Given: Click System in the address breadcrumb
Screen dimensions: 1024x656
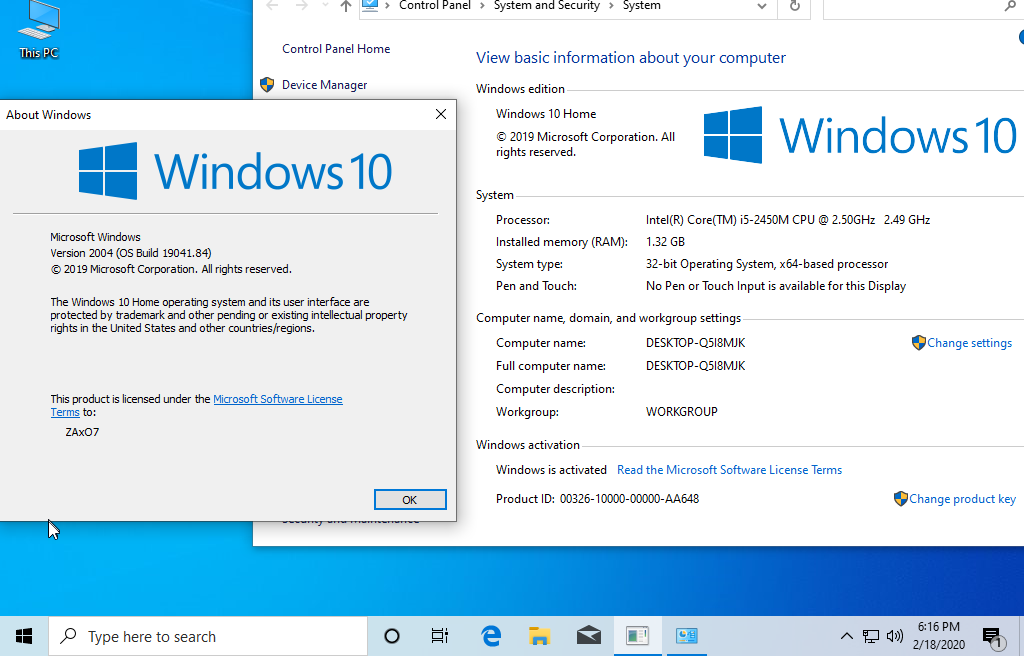Looking at the screenshot, I should (x=641, y=6).
